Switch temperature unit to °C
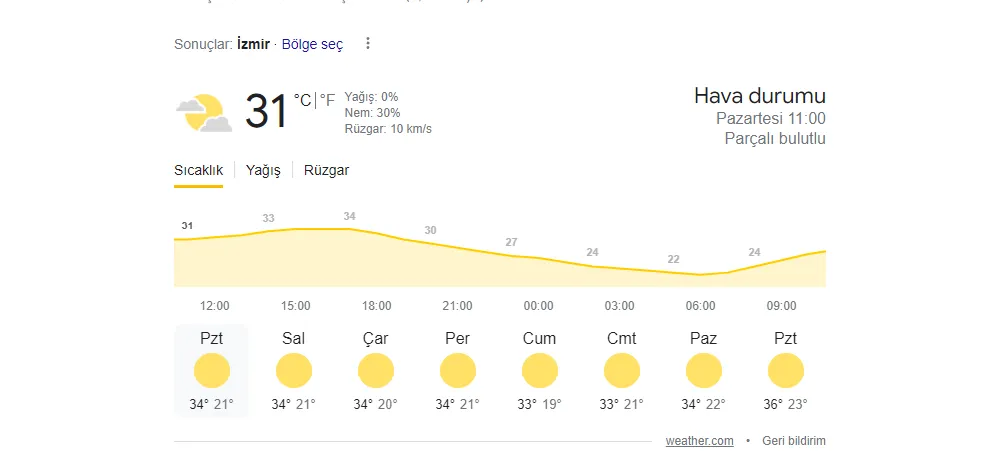Image resolution: width=1003 pixels, height=451 pixels. pyautogui.click(x=302, y=100)
